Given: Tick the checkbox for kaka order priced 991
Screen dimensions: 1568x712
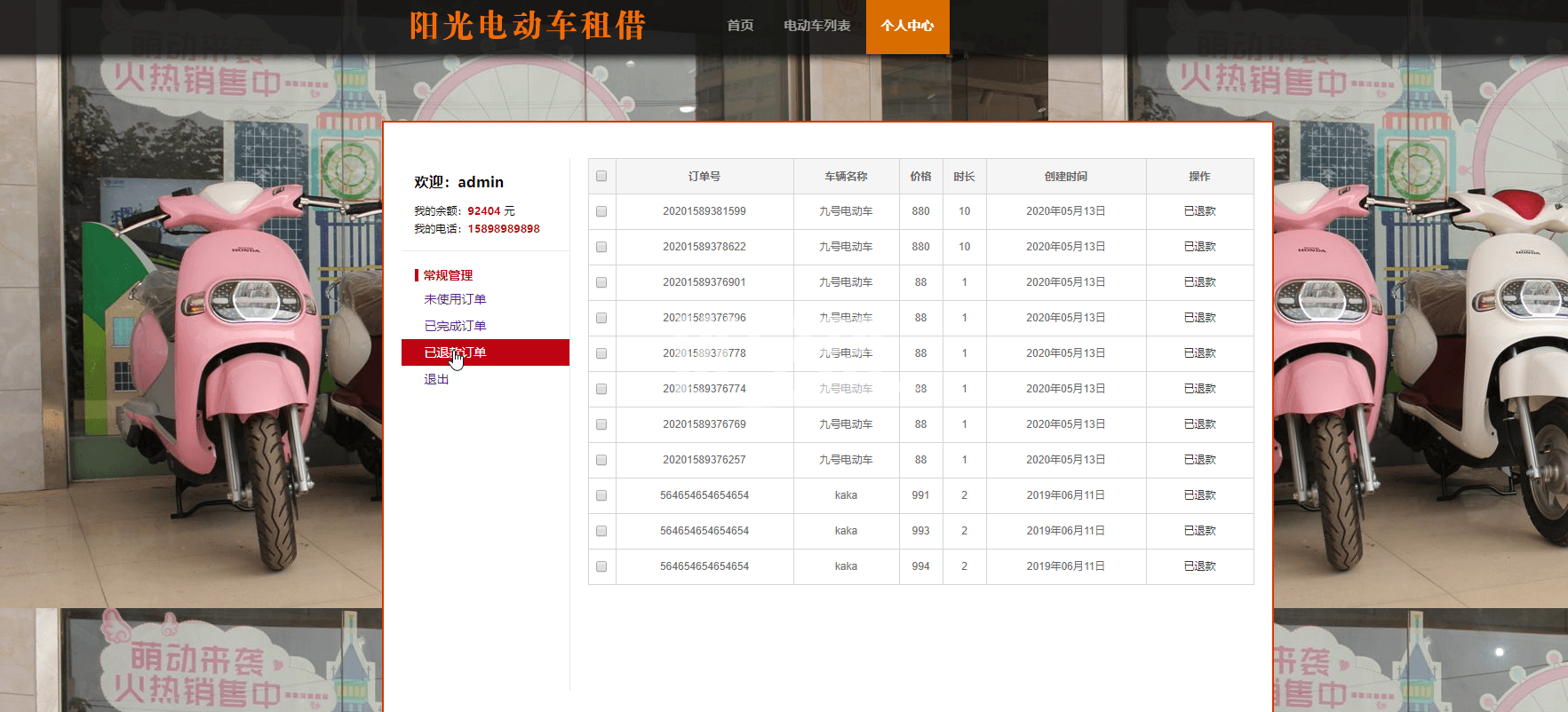Looking at the screenshot, I should coord(601,495).
